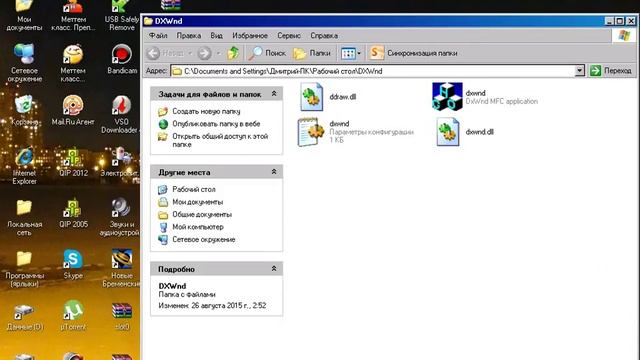
Task: Open Общие документы link
Action: (202, 214)
